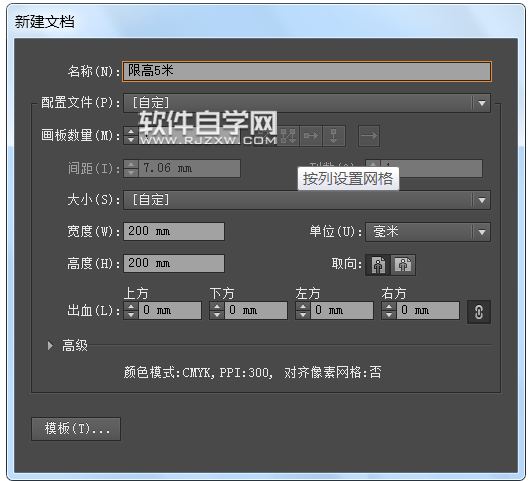Screen dimensions: 532x481
Task: Decrease artboard count with down arrow
Action: point(131,140)
